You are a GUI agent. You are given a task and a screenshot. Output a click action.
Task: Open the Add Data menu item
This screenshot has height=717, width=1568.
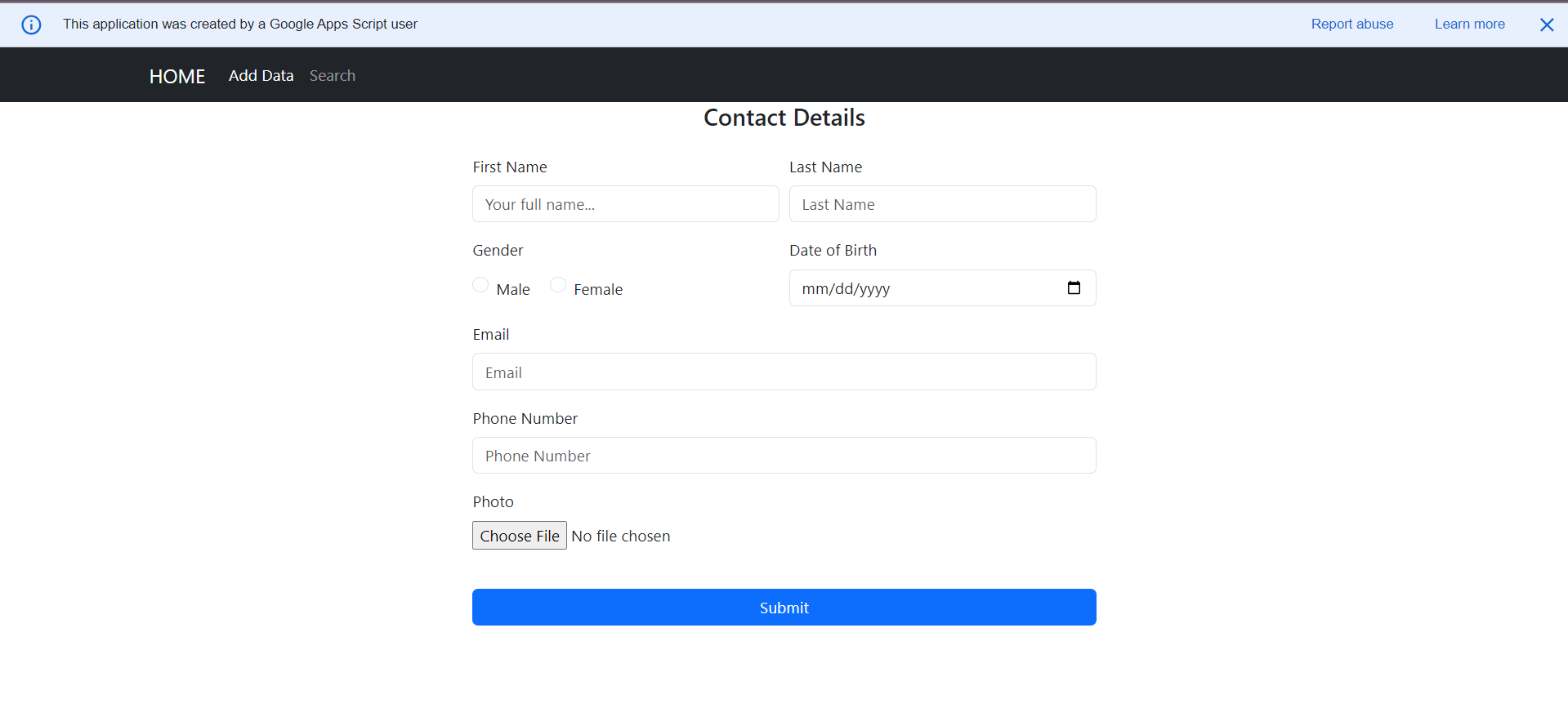(x=261, y=76)
